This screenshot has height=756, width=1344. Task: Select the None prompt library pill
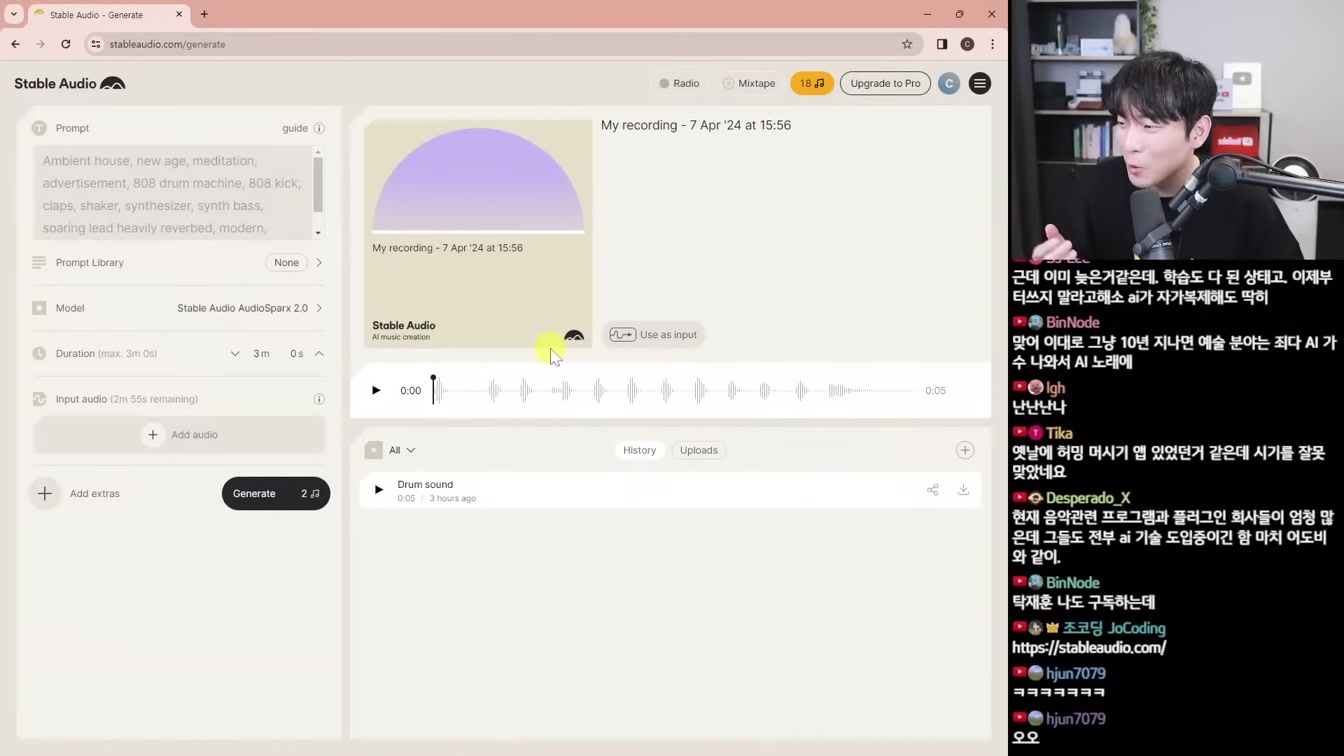(x=286, y=263)
